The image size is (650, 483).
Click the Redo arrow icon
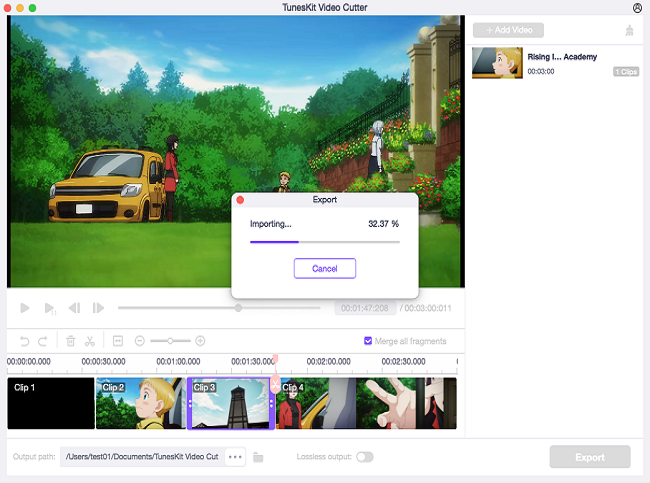[x=42, y=341]
